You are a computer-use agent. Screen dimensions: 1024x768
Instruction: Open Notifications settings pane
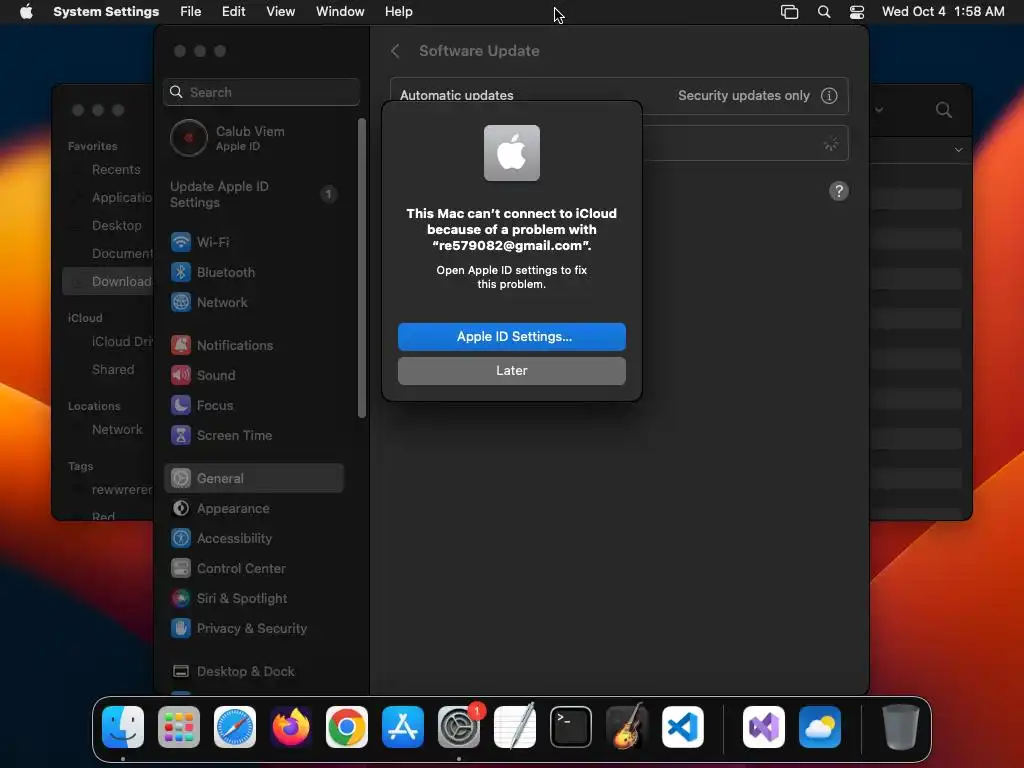pos(253,345)
